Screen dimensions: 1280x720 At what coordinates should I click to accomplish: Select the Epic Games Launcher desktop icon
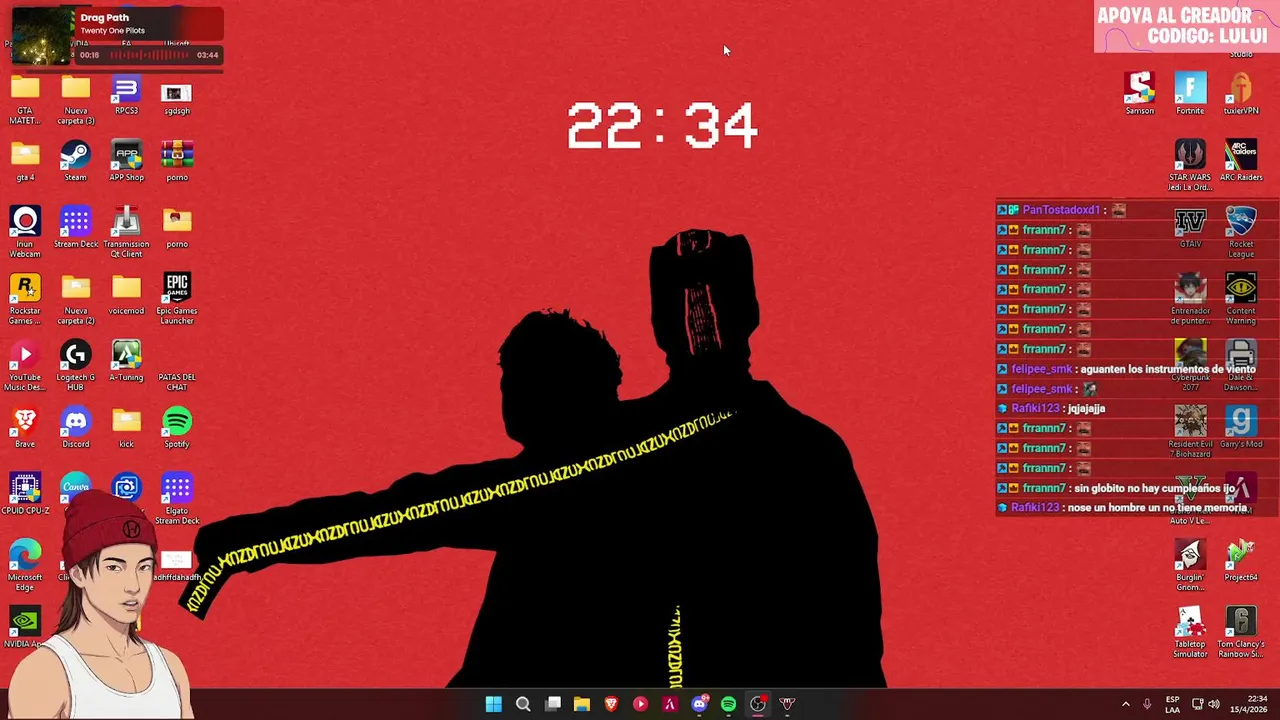coord(177,298)
